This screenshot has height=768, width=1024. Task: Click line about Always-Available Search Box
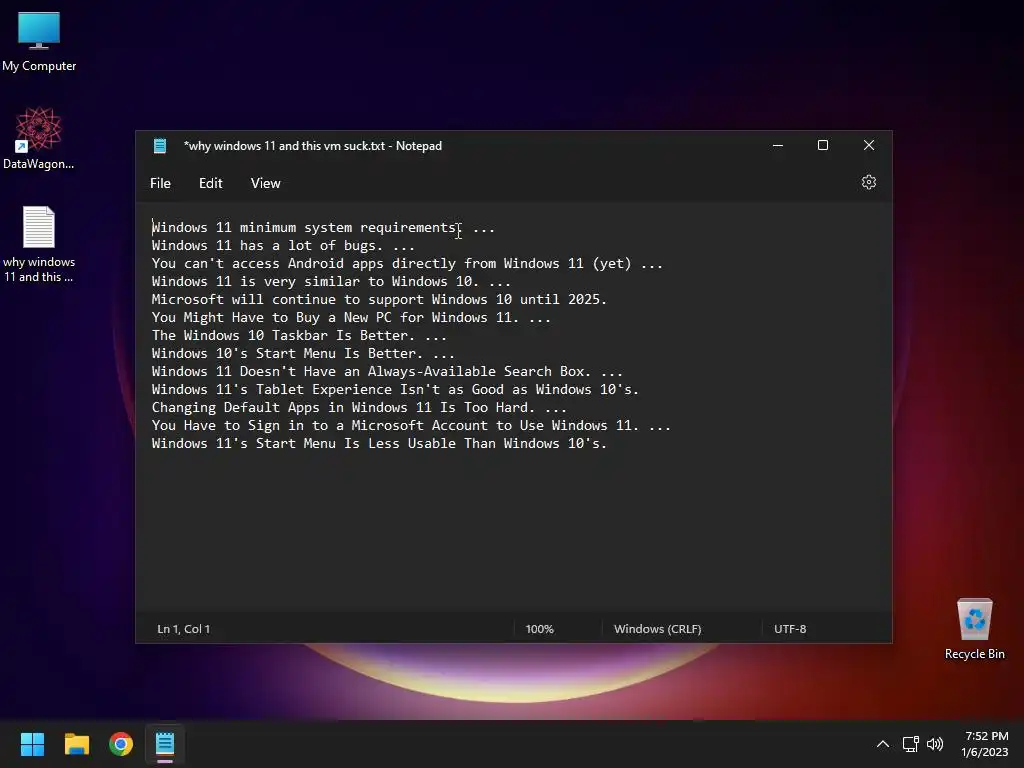pyautogui.click(x=387, y=372)
